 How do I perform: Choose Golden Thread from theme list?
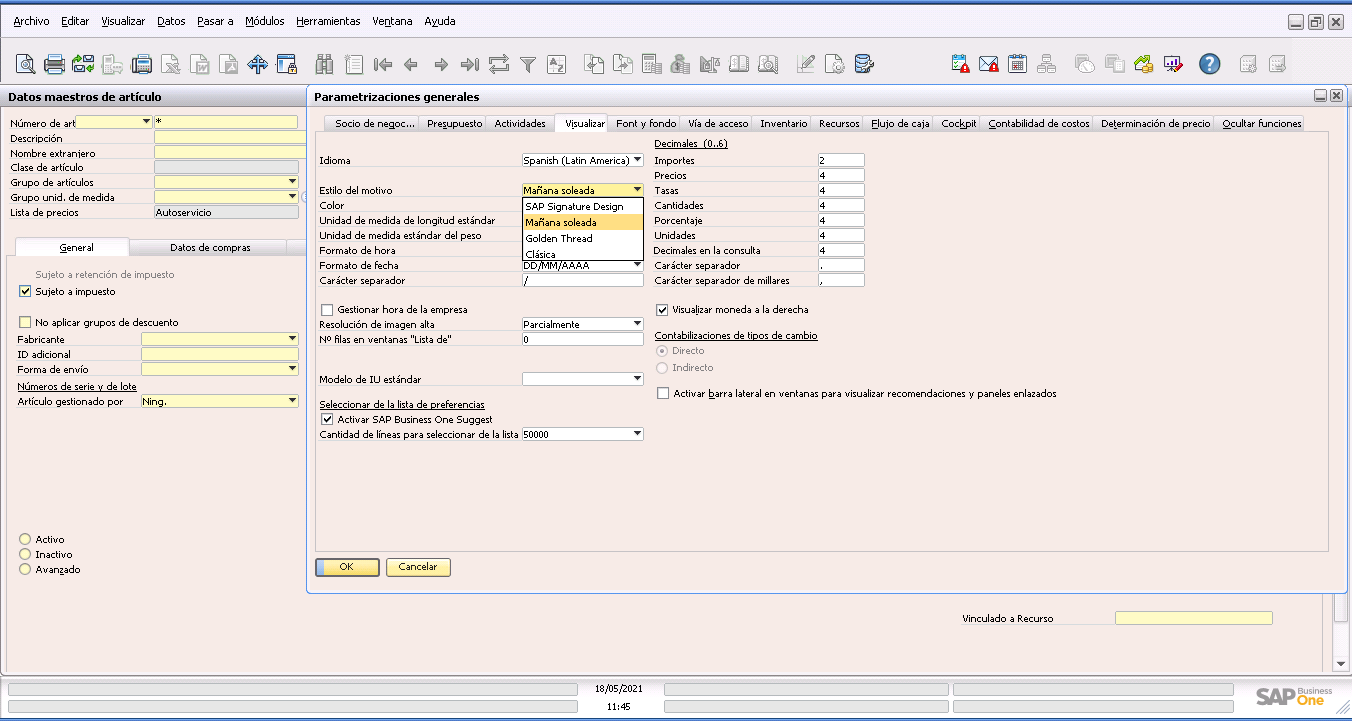(559, 239)
